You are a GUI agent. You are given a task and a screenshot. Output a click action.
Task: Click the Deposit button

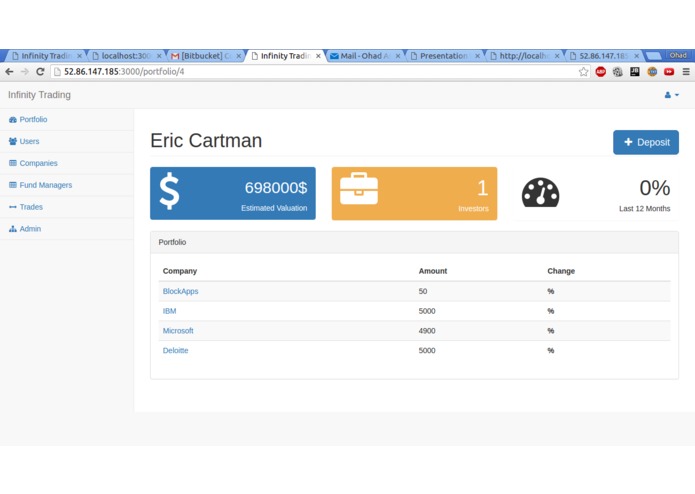[646, 142]
